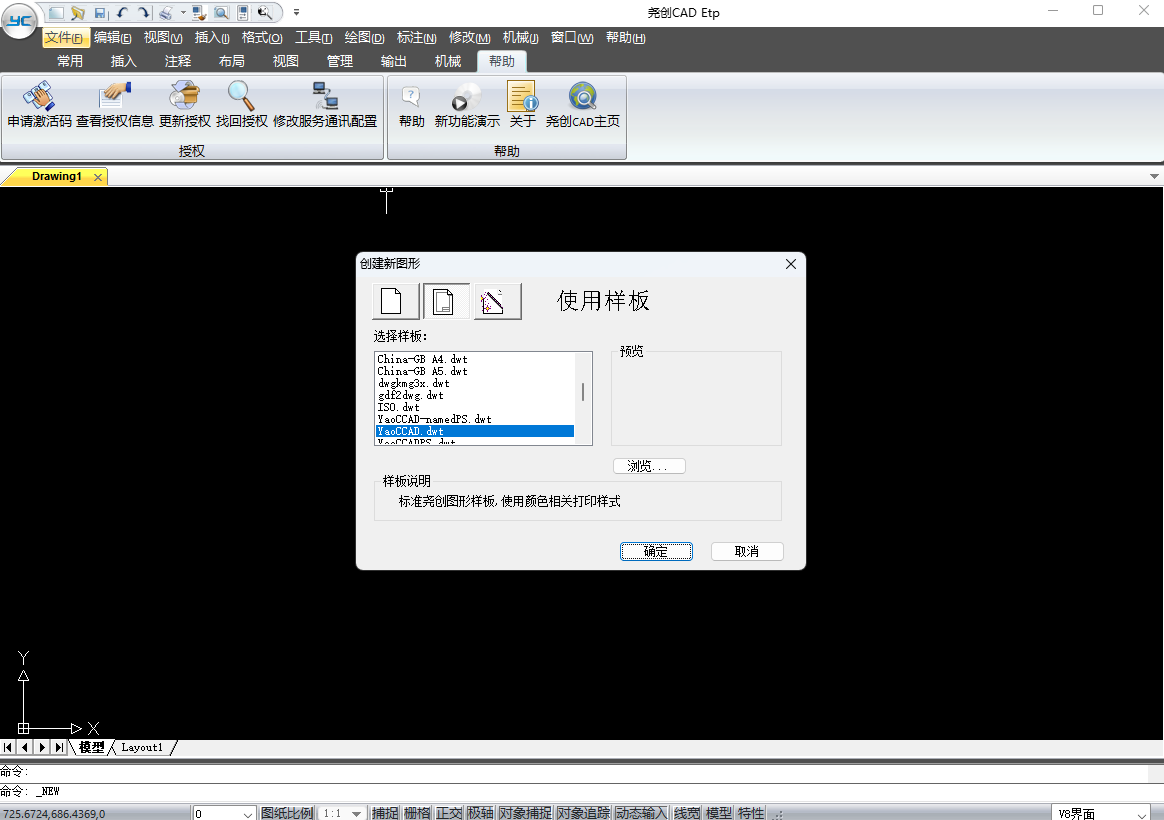Click the 浏览... button

[x=649, y=466]
